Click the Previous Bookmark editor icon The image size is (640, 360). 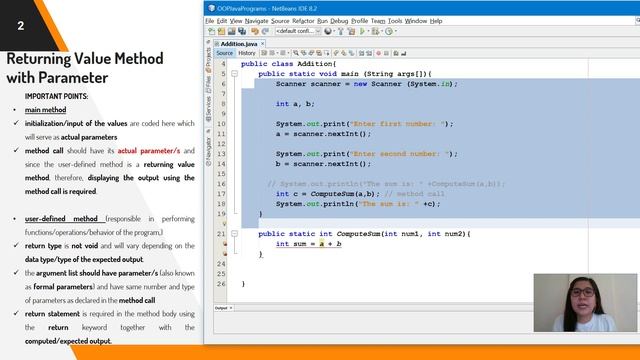[336, 53]
